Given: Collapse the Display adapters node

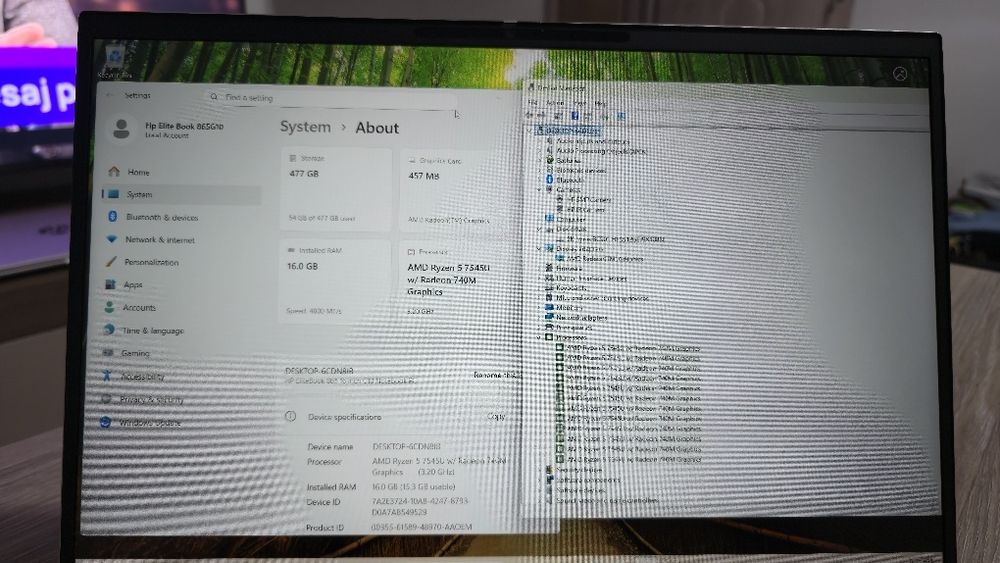Looking at the screenshot, I should (x=540, y=249).
